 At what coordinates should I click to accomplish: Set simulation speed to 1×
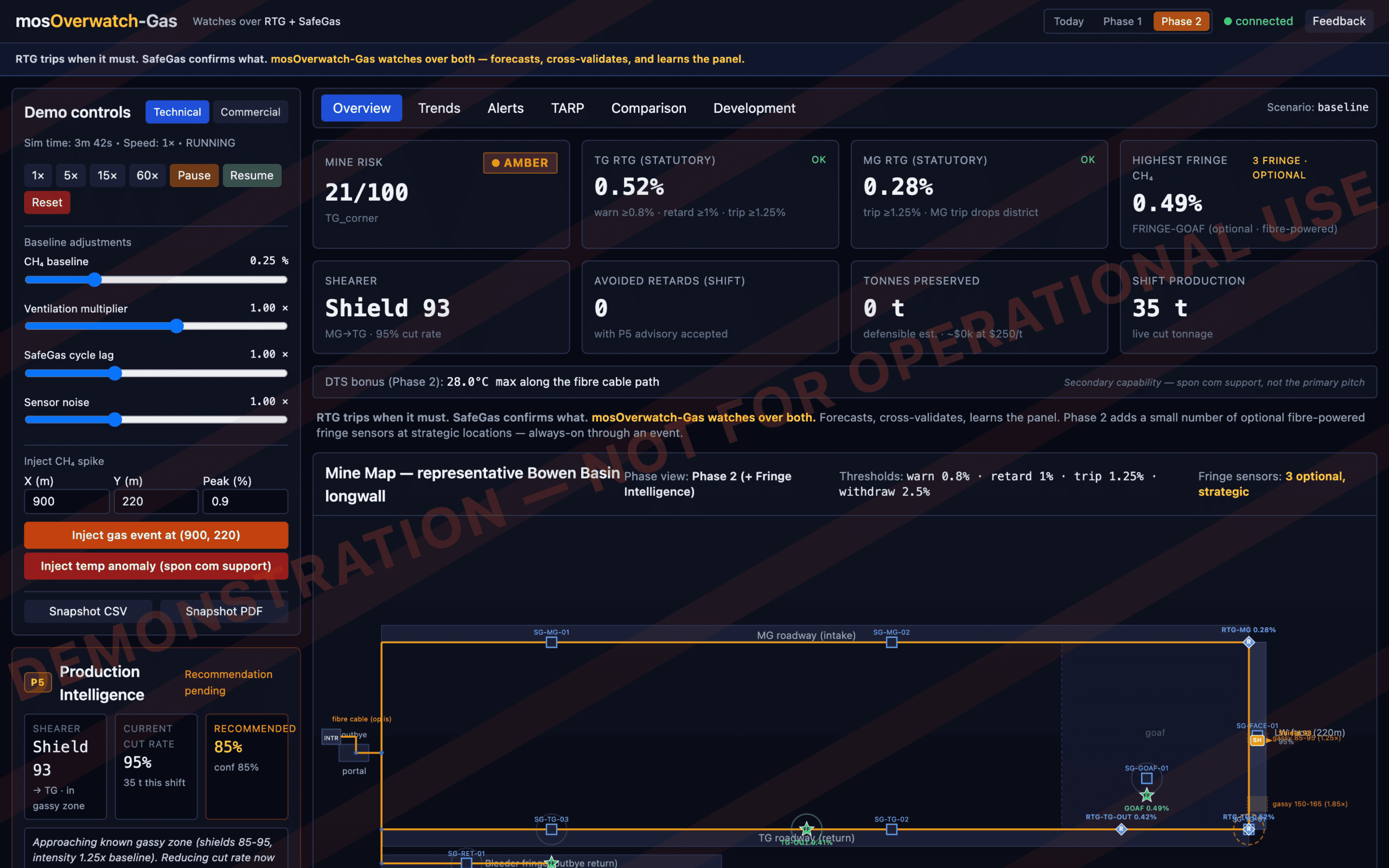[x=38, y=176]
